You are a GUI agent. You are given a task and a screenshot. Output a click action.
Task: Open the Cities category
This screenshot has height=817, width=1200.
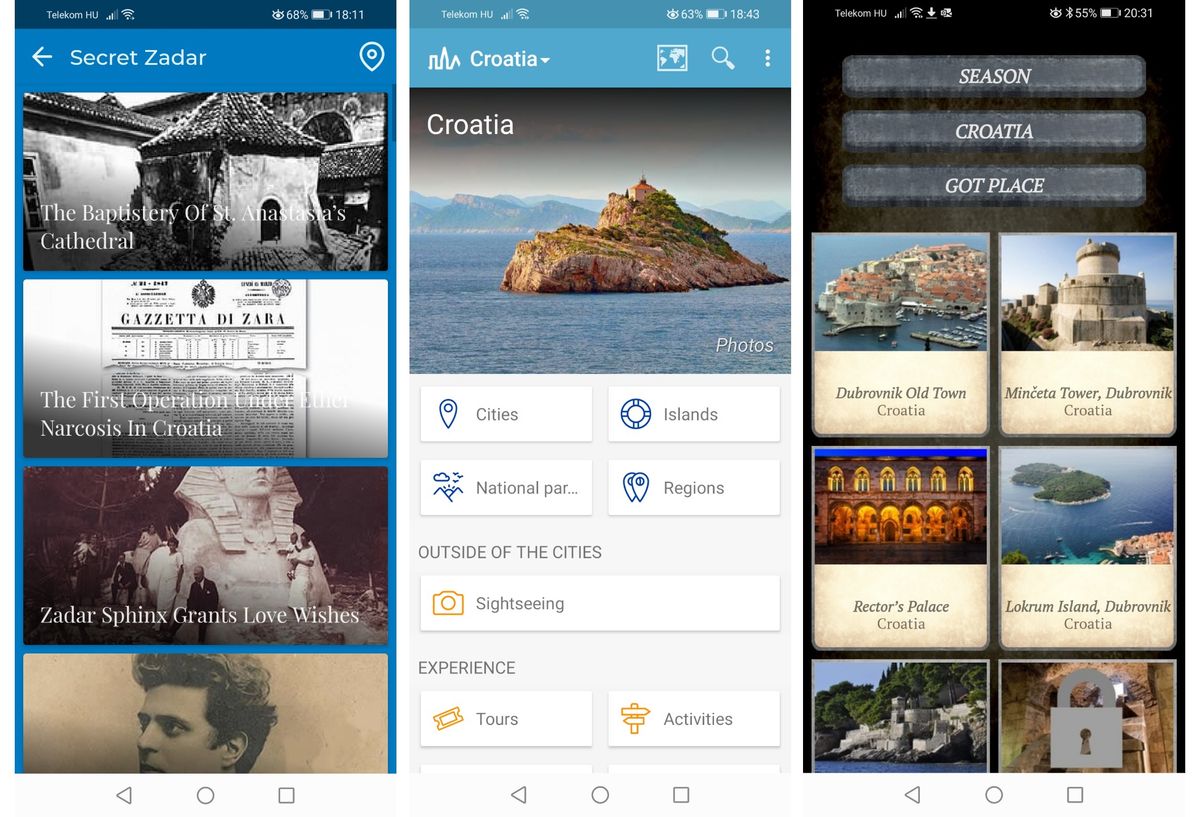[x=506, y=414]
